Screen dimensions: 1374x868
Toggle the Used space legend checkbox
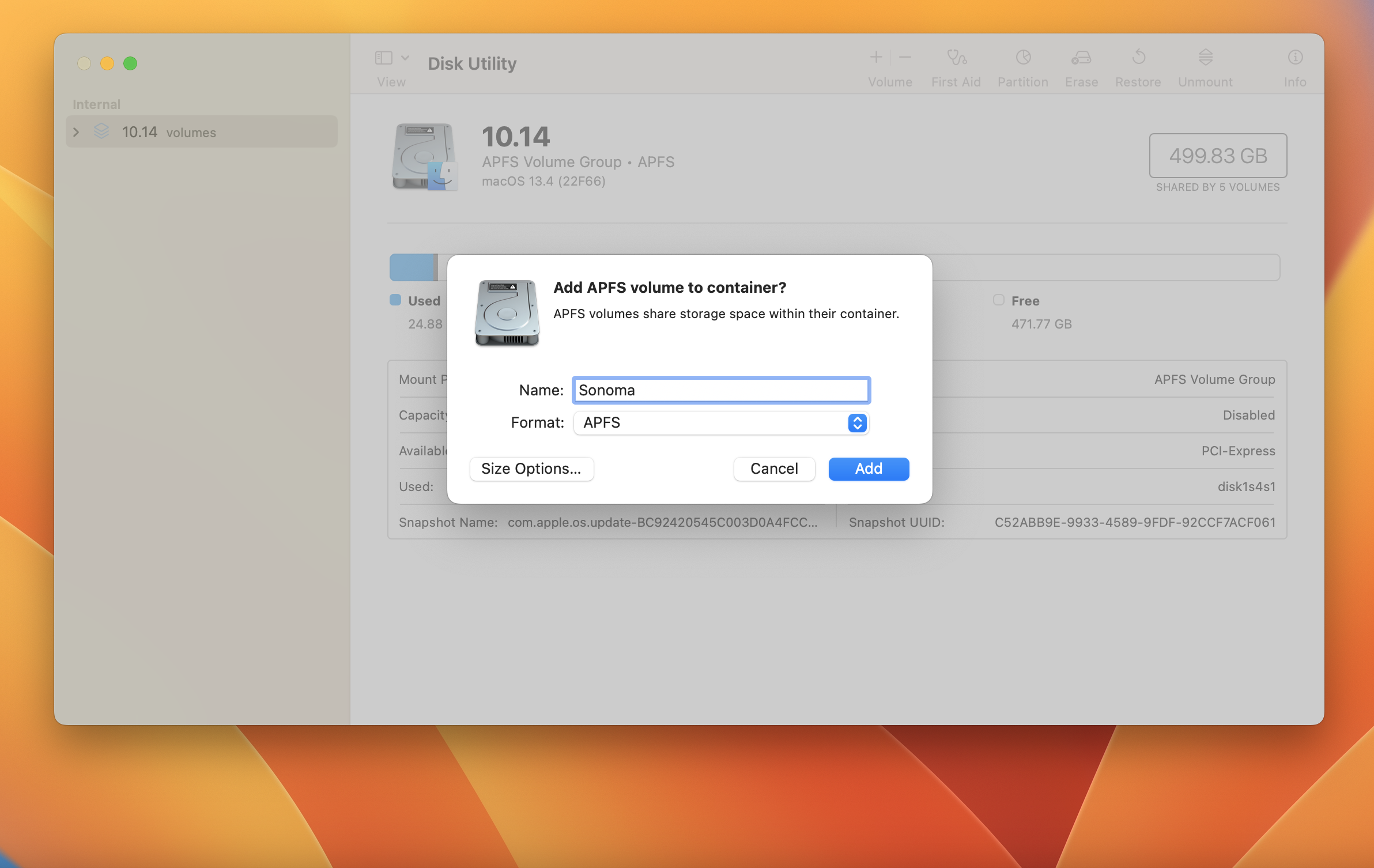pos(395,300)
